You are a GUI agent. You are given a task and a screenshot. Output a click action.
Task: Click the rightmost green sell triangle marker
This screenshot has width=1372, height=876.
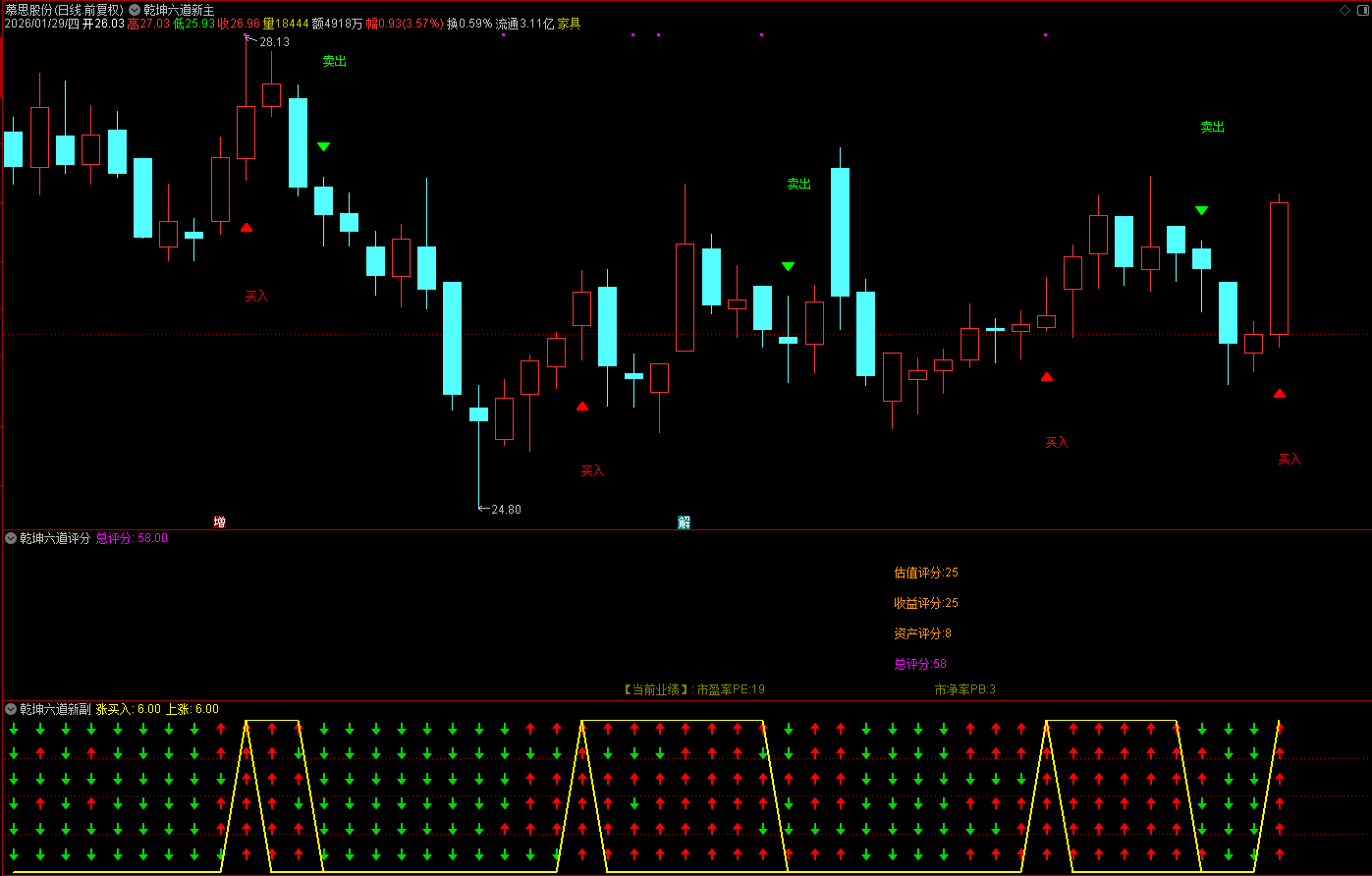[1201, 210]
